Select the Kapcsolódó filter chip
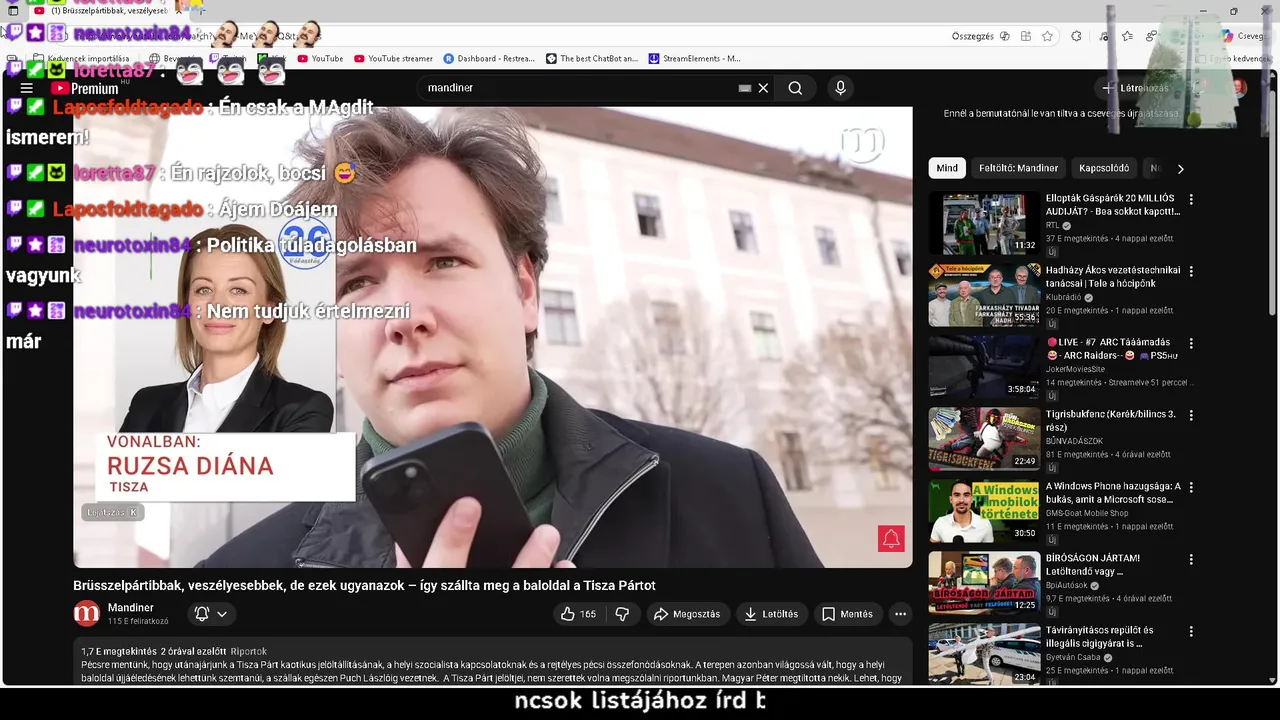 coord(1104,168)
